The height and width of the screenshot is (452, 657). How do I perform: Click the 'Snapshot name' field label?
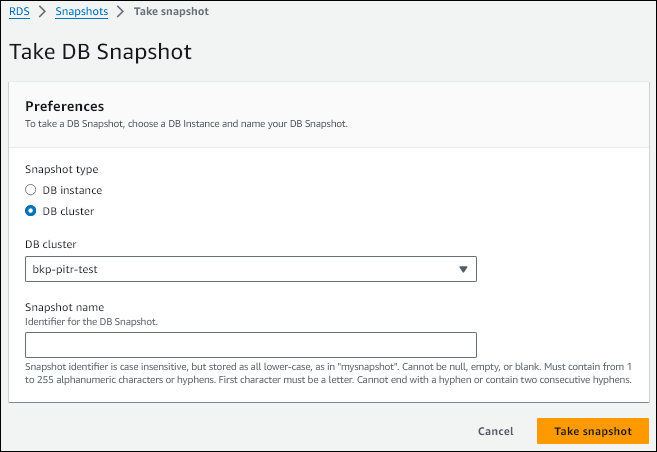64,307
